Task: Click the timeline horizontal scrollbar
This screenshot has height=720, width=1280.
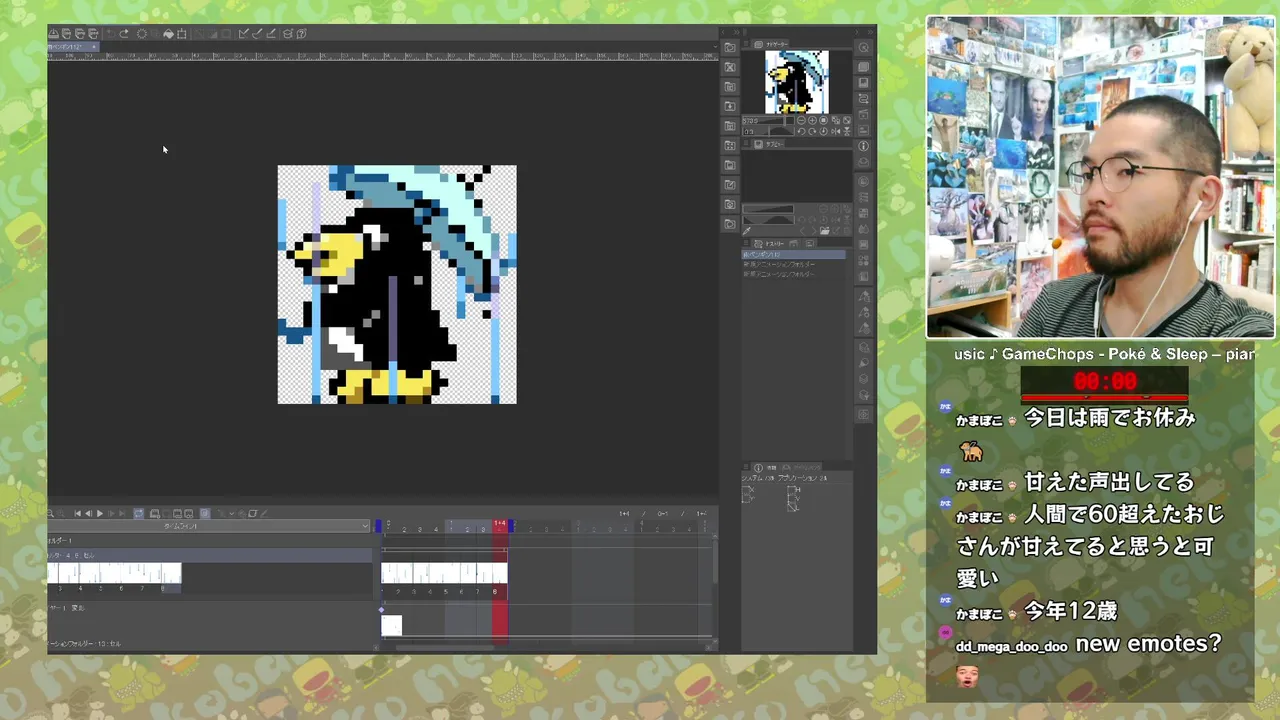Action: [x=444, y=647]
